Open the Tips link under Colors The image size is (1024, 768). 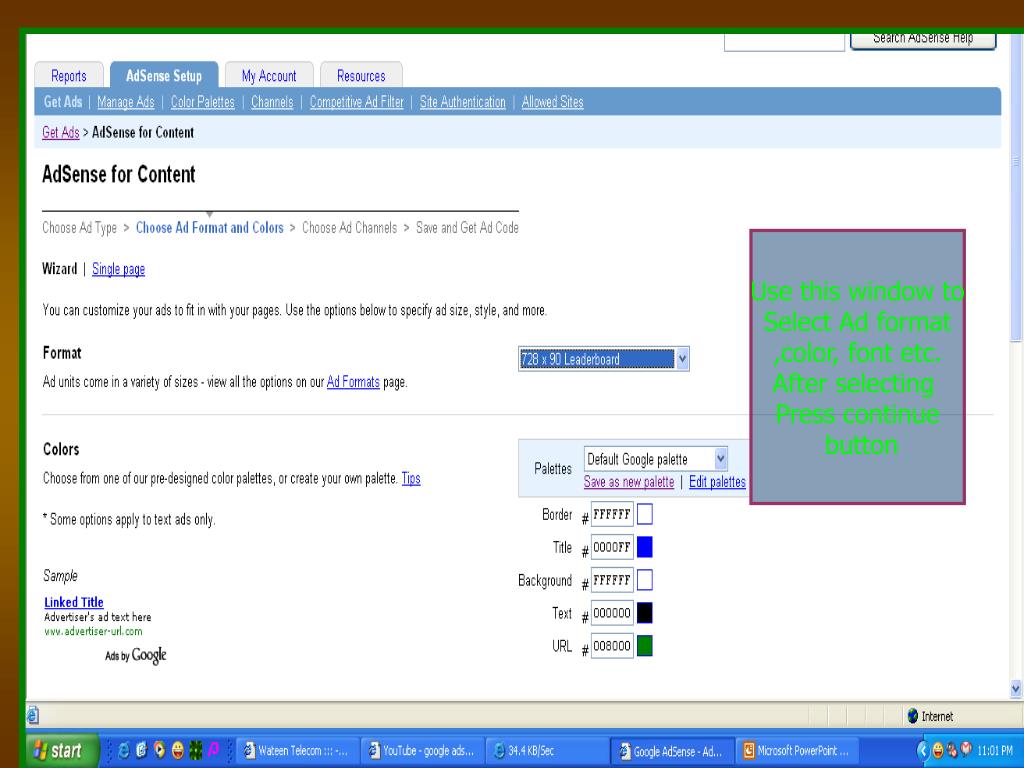411,478
